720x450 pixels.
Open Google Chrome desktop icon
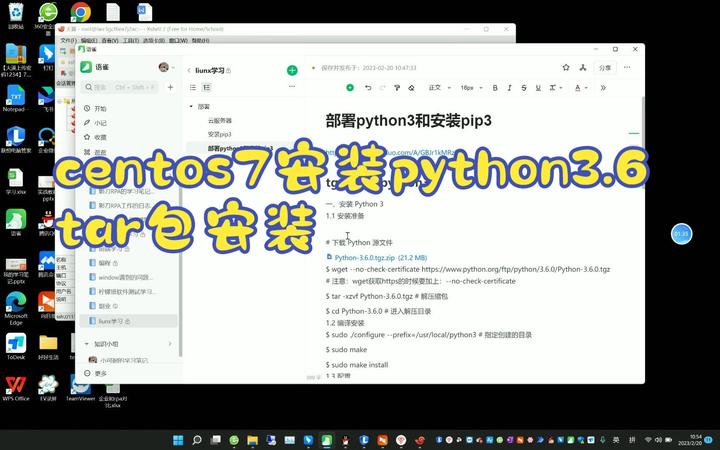pos(80,14)
